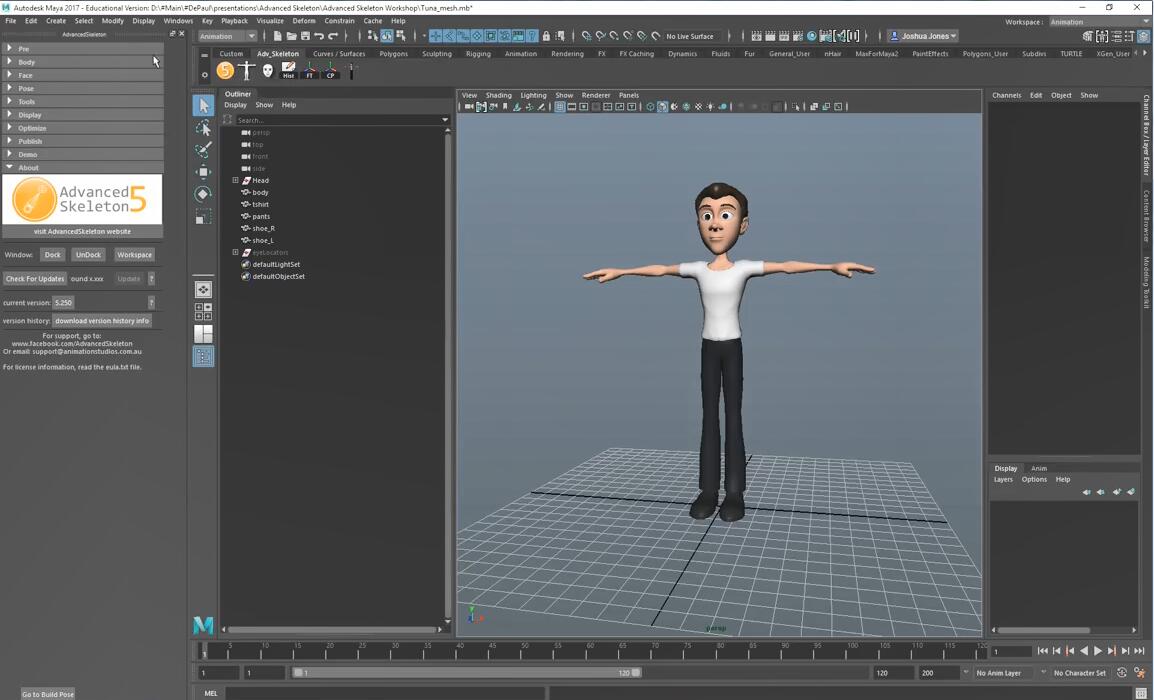This screenshot has height=700, width=1154.
Task: Toggle the lock selection padlock icon
Action: 546,36
